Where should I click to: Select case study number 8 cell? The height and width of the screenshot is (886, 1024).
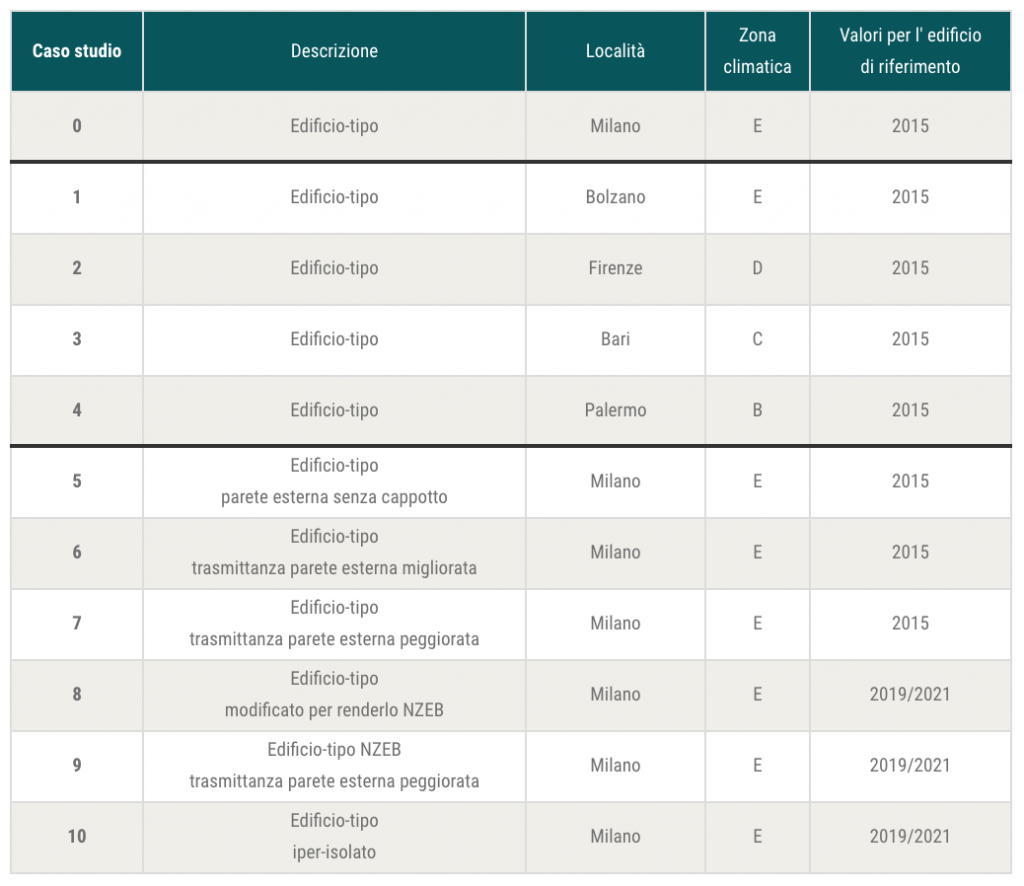tap(77, 694)
